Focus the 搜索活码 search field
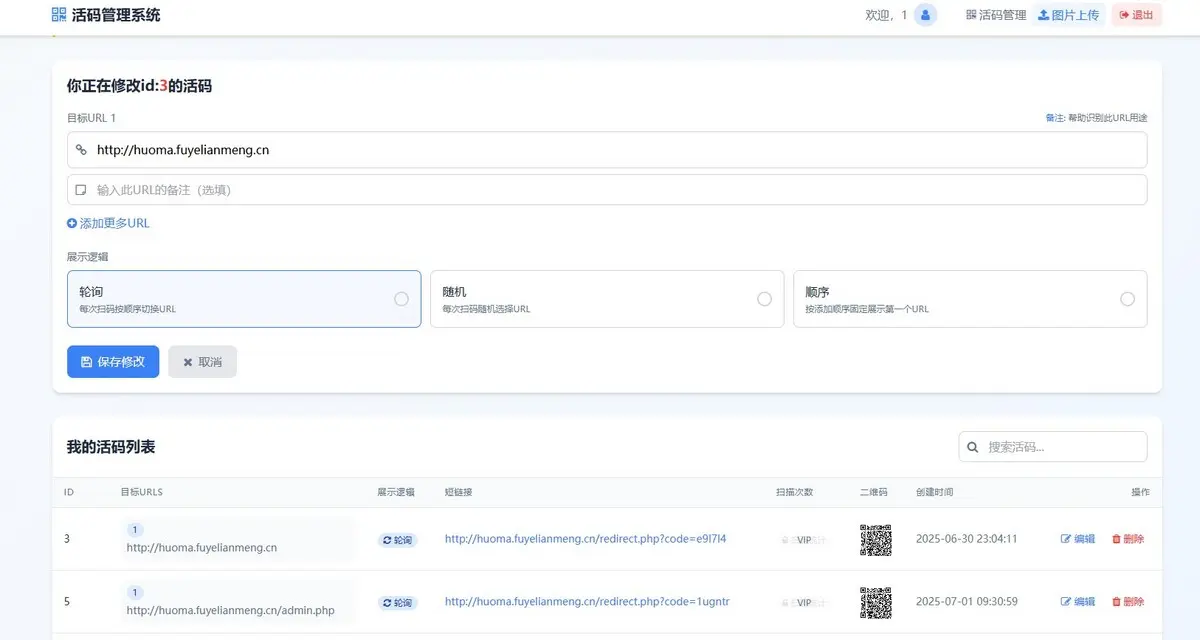 tap(1060, 447)
